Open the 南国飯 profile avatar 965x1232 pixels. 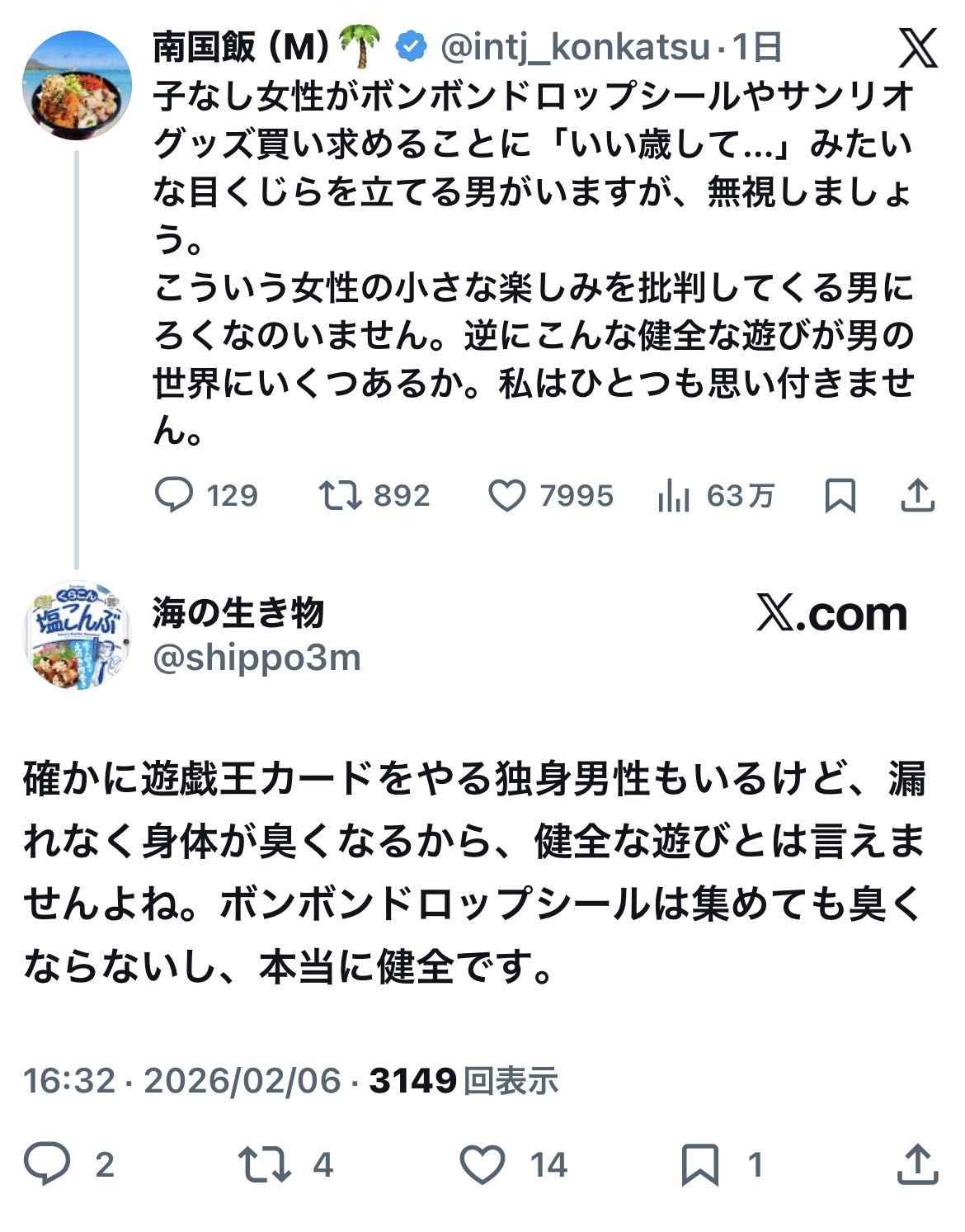77,85
